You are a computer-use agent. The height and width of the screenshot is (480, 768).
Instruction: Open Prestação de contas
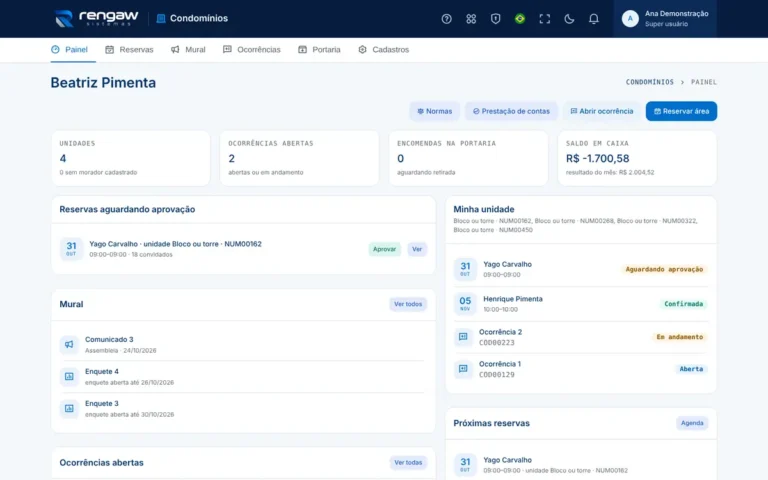[x=511, y=111]
